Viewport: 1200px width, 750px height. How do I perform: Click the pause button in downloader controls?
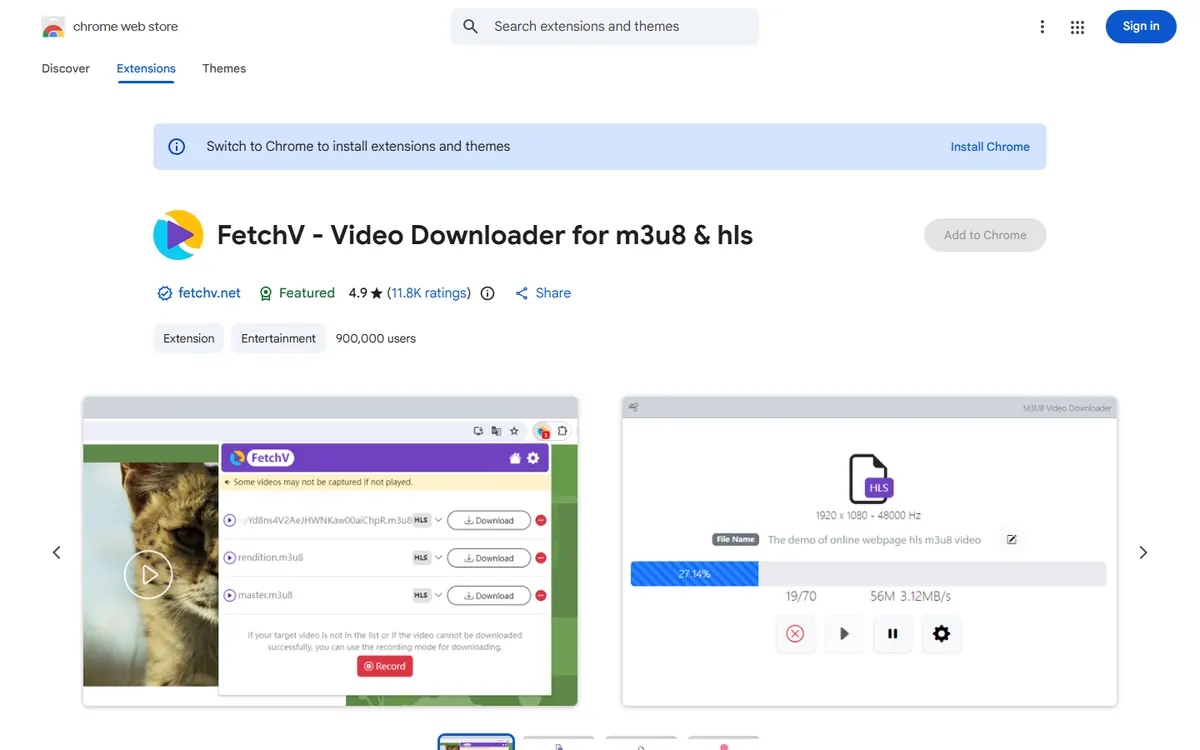point(893,634)
